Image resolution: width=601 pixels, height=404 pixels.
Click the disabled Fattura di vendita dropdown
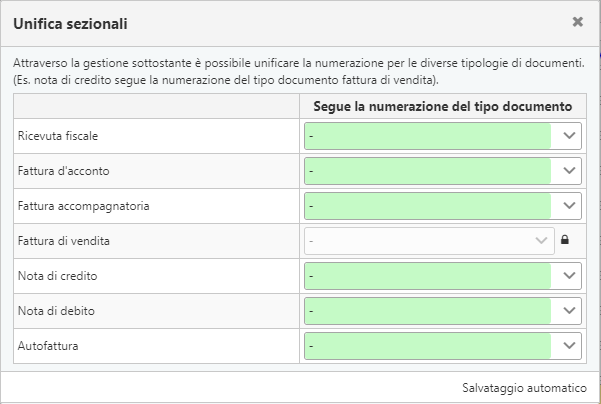tap(429, 241)
